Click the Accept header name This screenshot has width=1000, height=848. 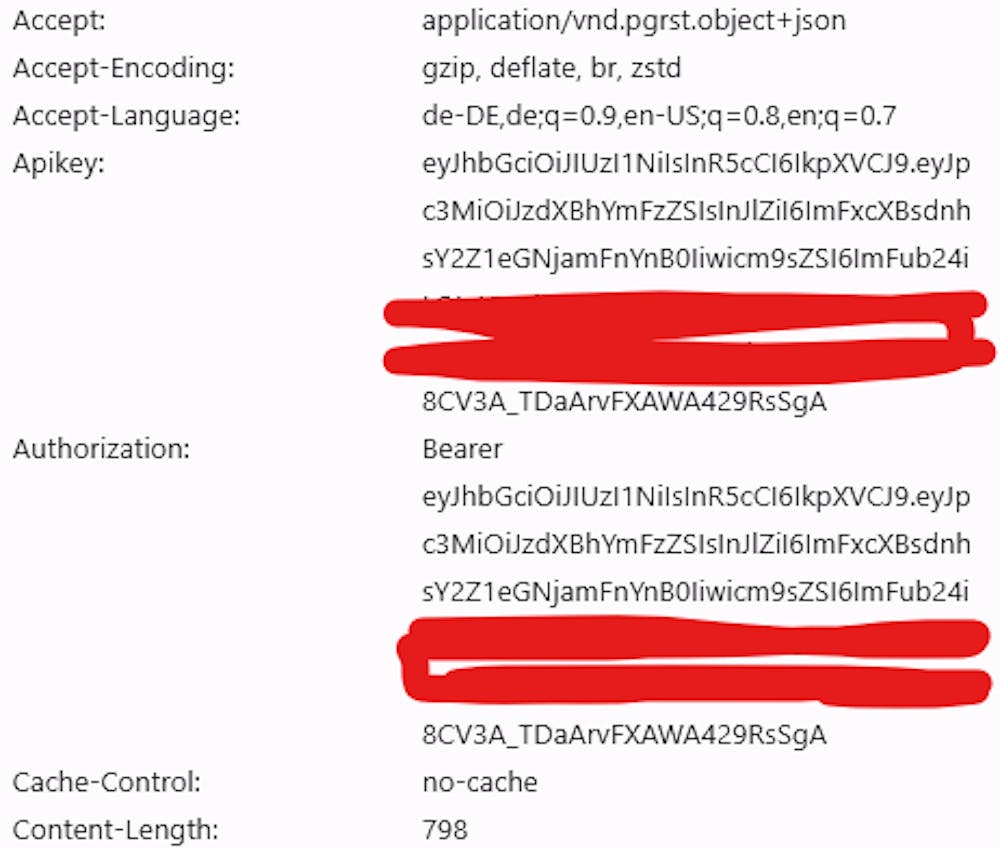tap(59, 21)
